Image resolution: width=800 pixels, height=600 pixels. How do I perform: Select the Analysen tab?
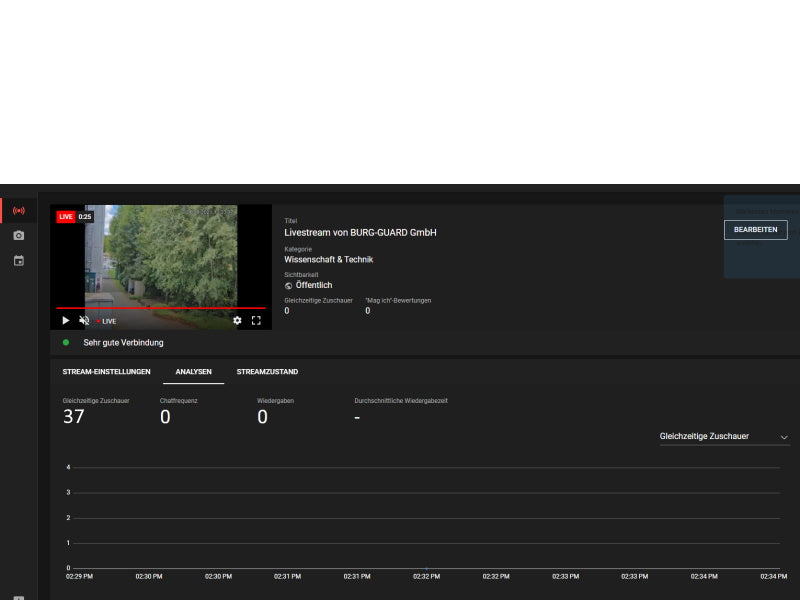[193, 372]
